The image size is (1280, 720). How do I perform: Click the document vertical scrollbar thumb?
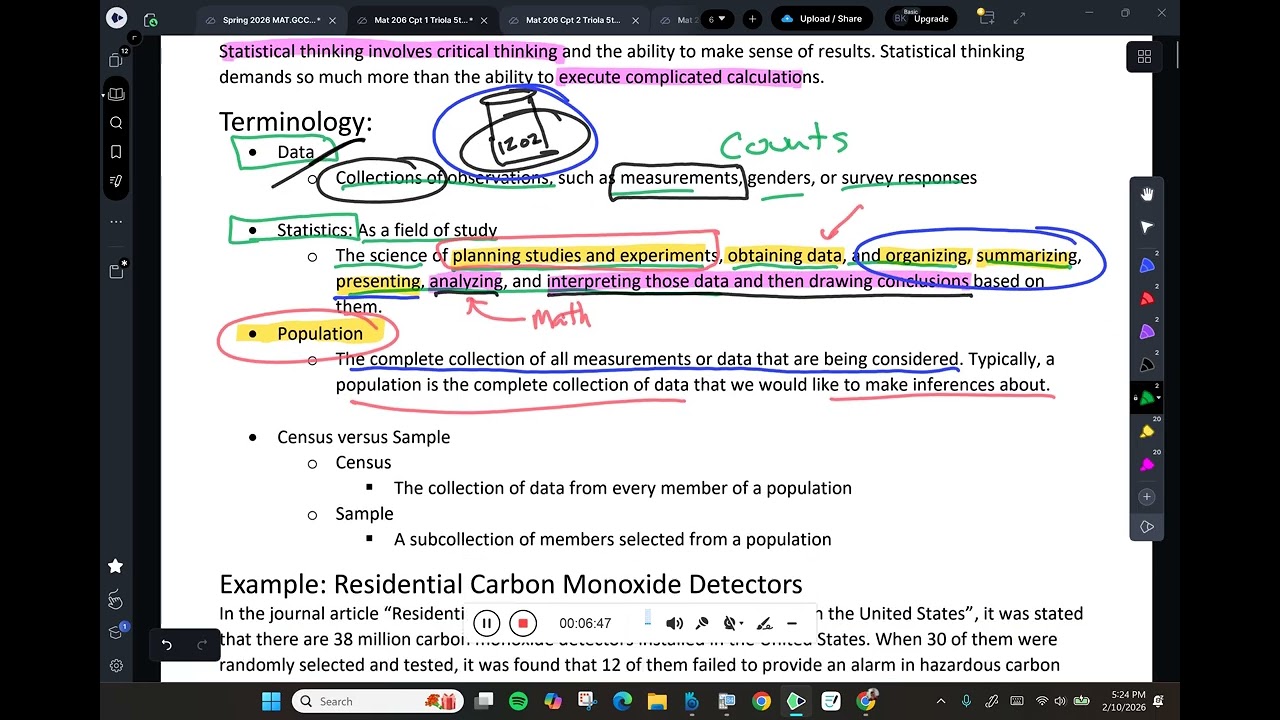(x=1177, y=55)
